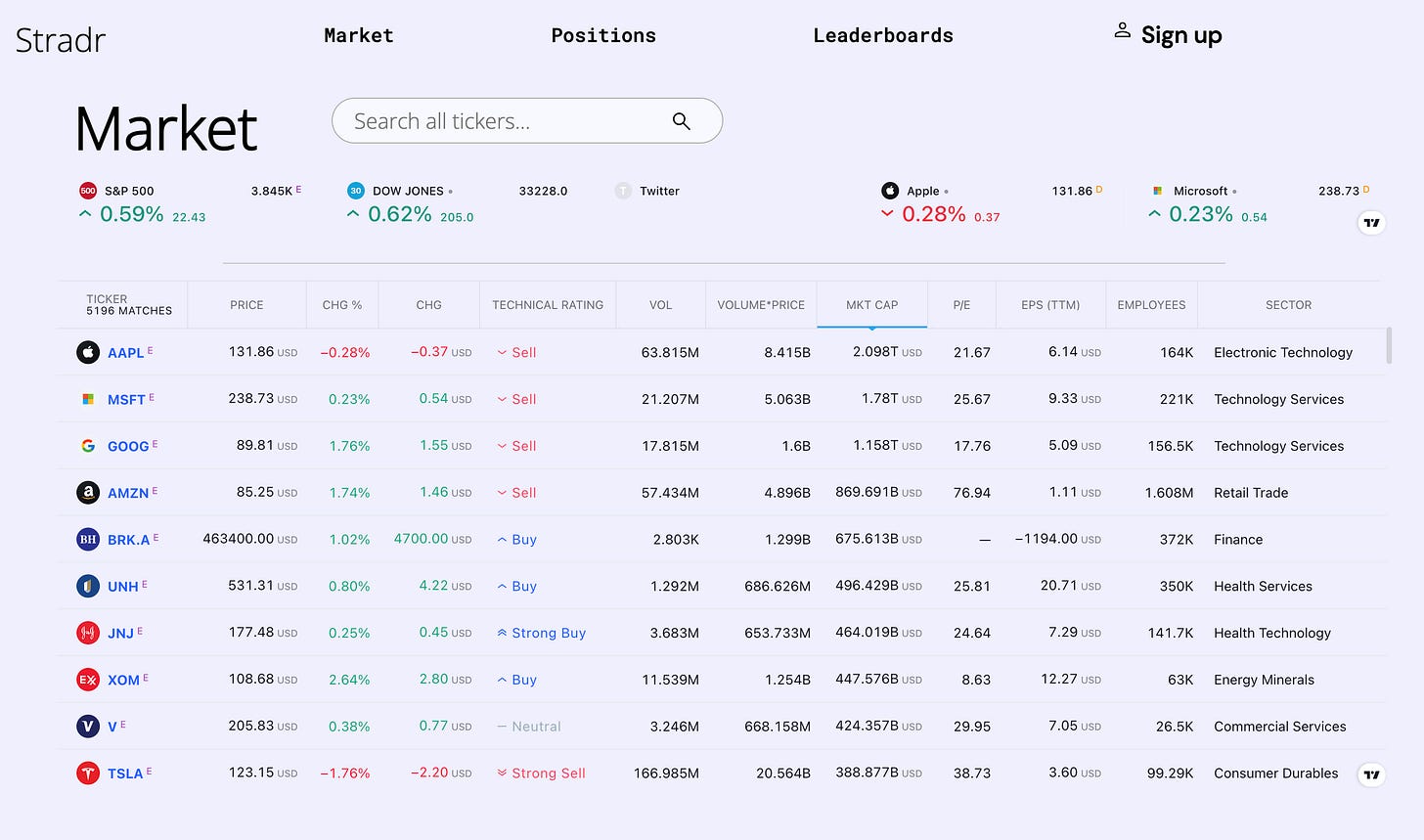Click the Sign up button
Screen dimensions: 1424x840
pyautogui.click(x=1181, y=36)
